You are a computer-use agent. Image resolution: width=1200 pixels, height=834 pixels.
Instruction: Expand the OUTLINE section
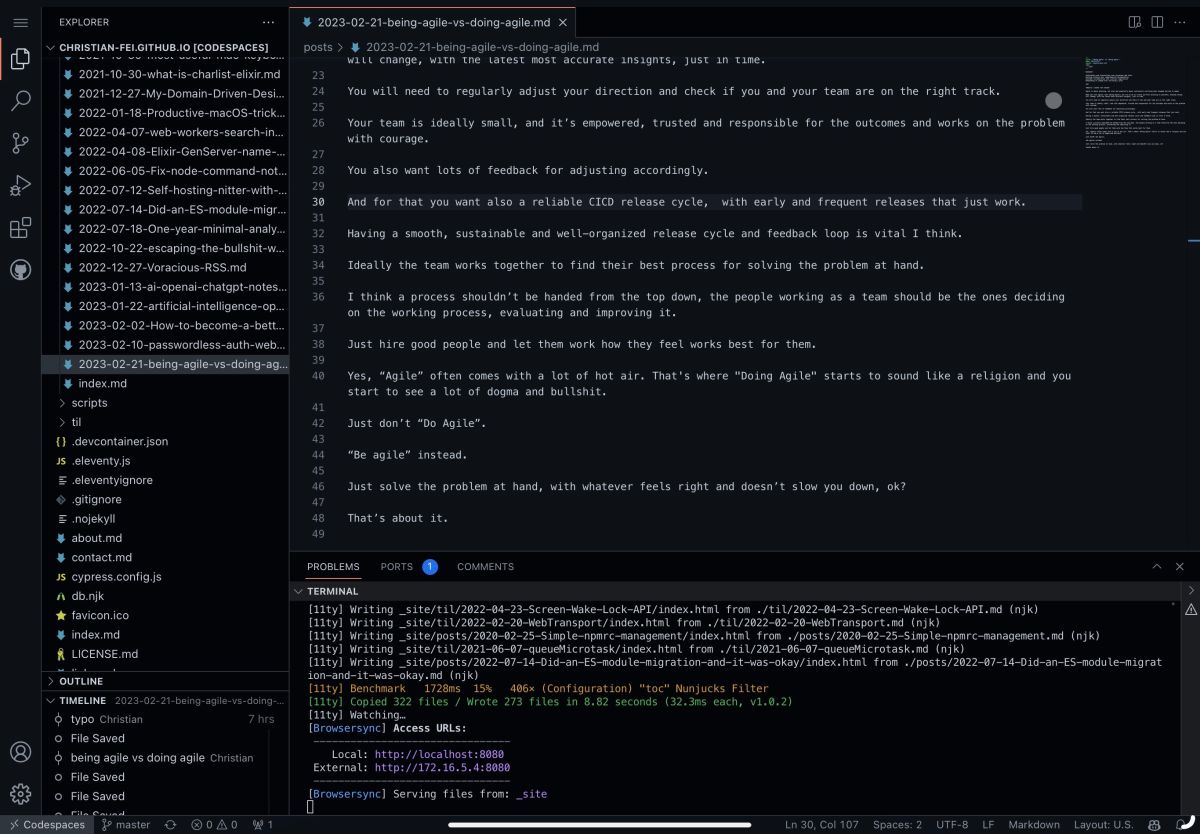click(x=165, y=681)
